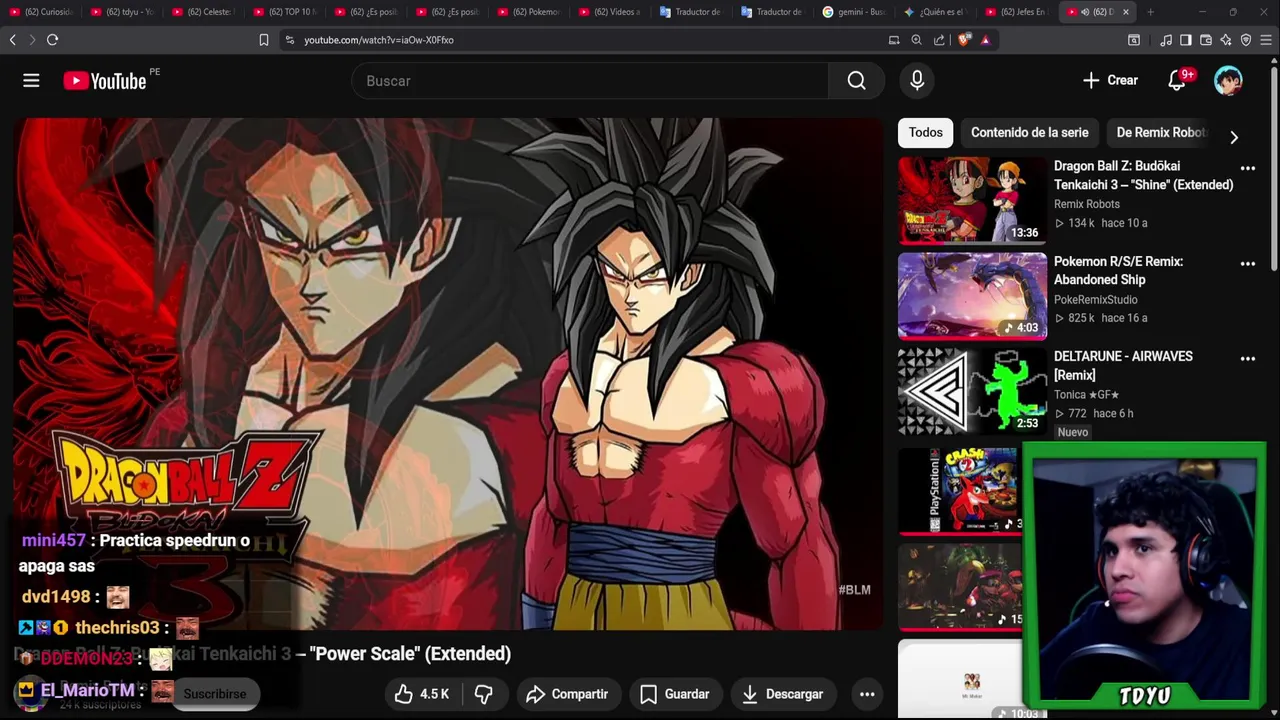Click the install/cast screen icon in address bar
Viewport: 1280px width, 720px height.
894,40
